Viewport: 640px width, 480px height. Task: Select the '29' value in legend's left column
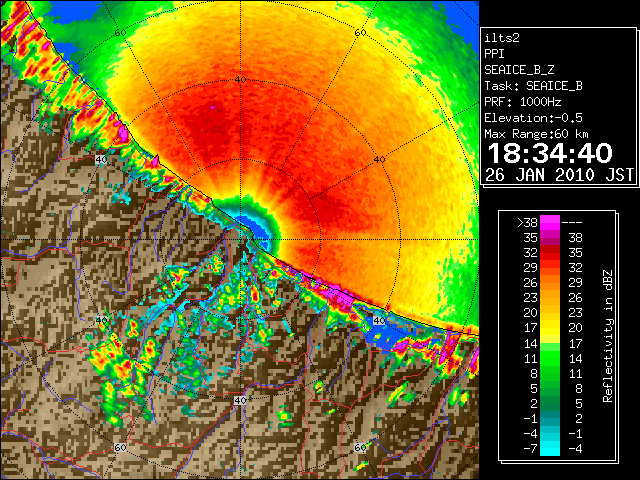[531, 268]
